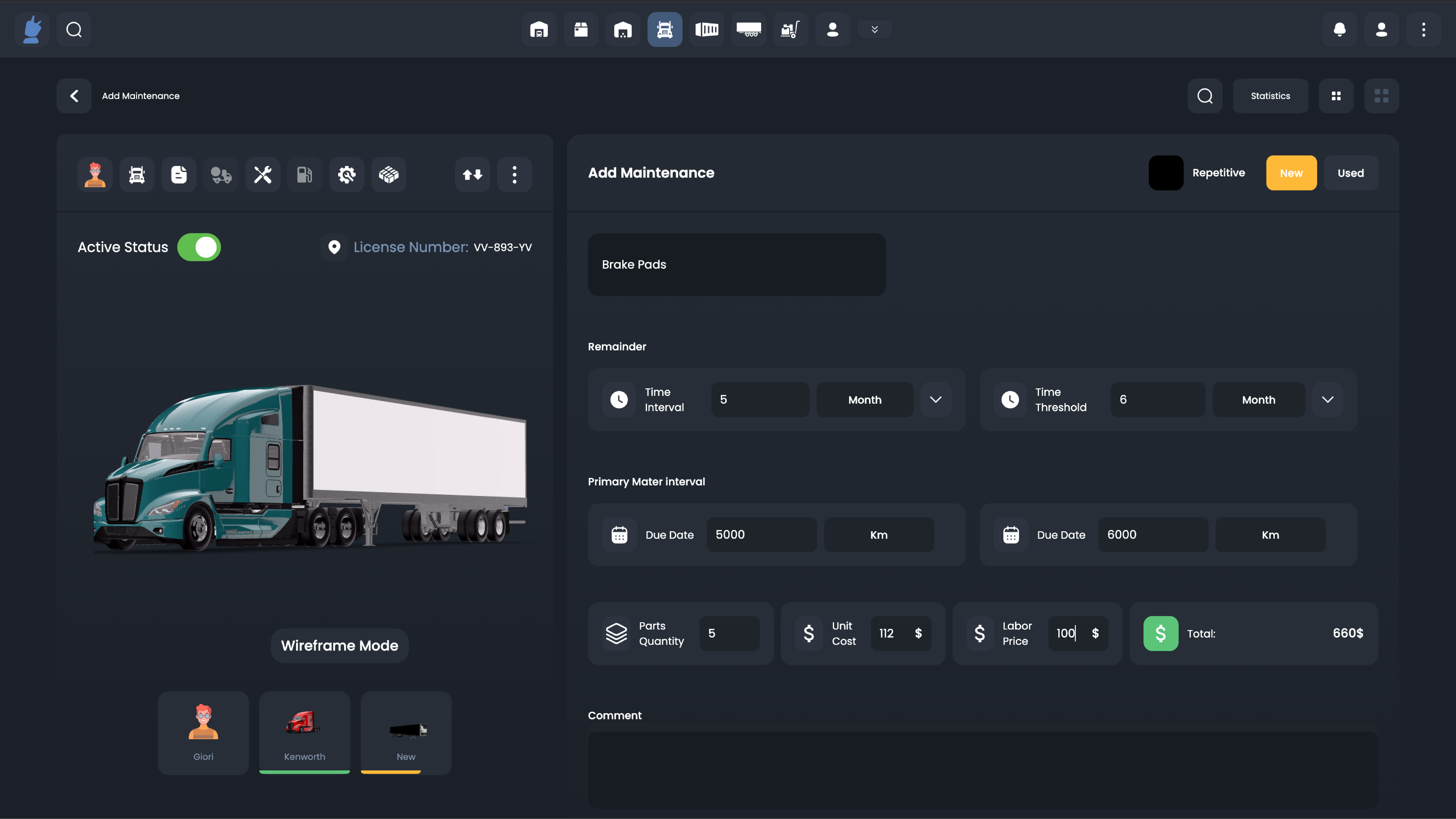Click calendar icon beside 6000 Due Date
The image size is (1456, 819).
1011,535
